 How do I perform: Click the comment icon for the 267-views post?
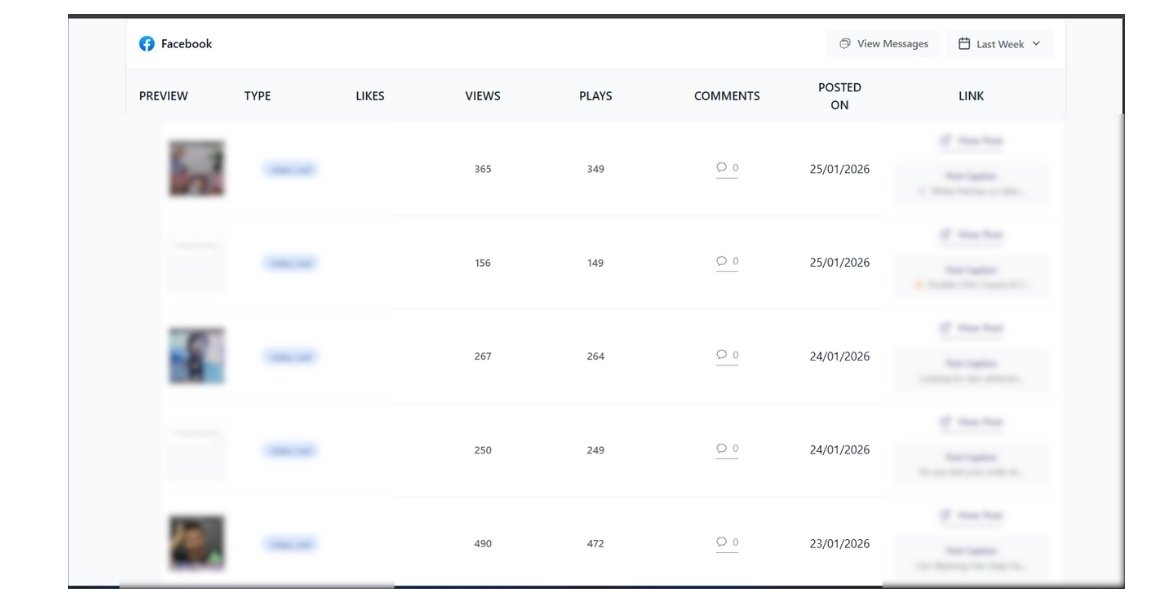[x=721, y=355]
